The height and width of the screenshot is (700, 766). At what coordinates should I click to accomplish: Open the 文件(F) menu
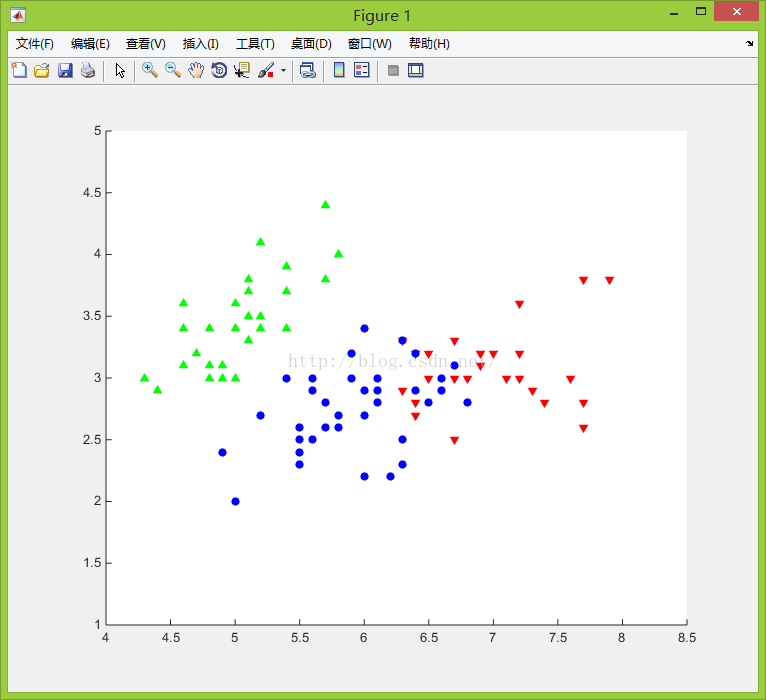(x=34, y=44)
